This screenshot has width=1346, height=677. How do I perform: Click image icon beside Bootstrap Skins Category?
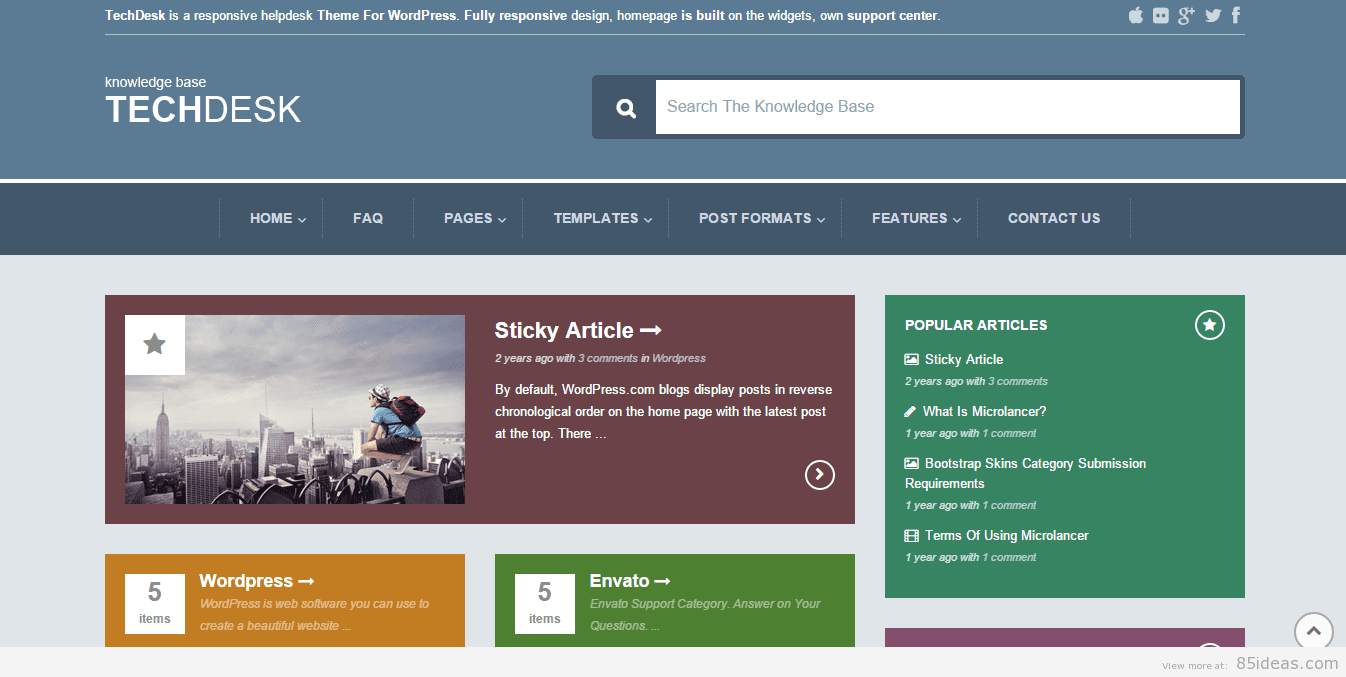pyautogui.click(x=912, y=463)
